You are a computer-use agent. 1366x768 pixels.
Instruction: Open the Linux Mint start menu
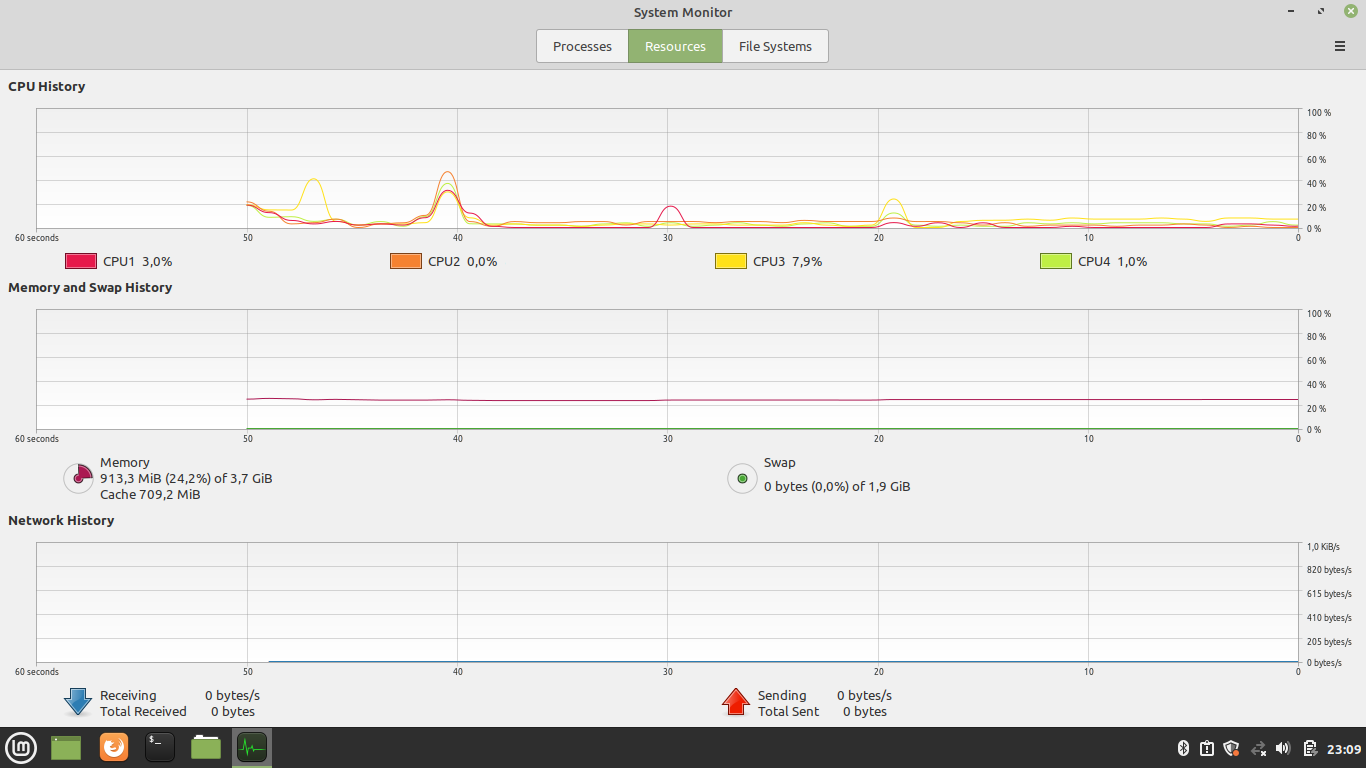(21, 747)
